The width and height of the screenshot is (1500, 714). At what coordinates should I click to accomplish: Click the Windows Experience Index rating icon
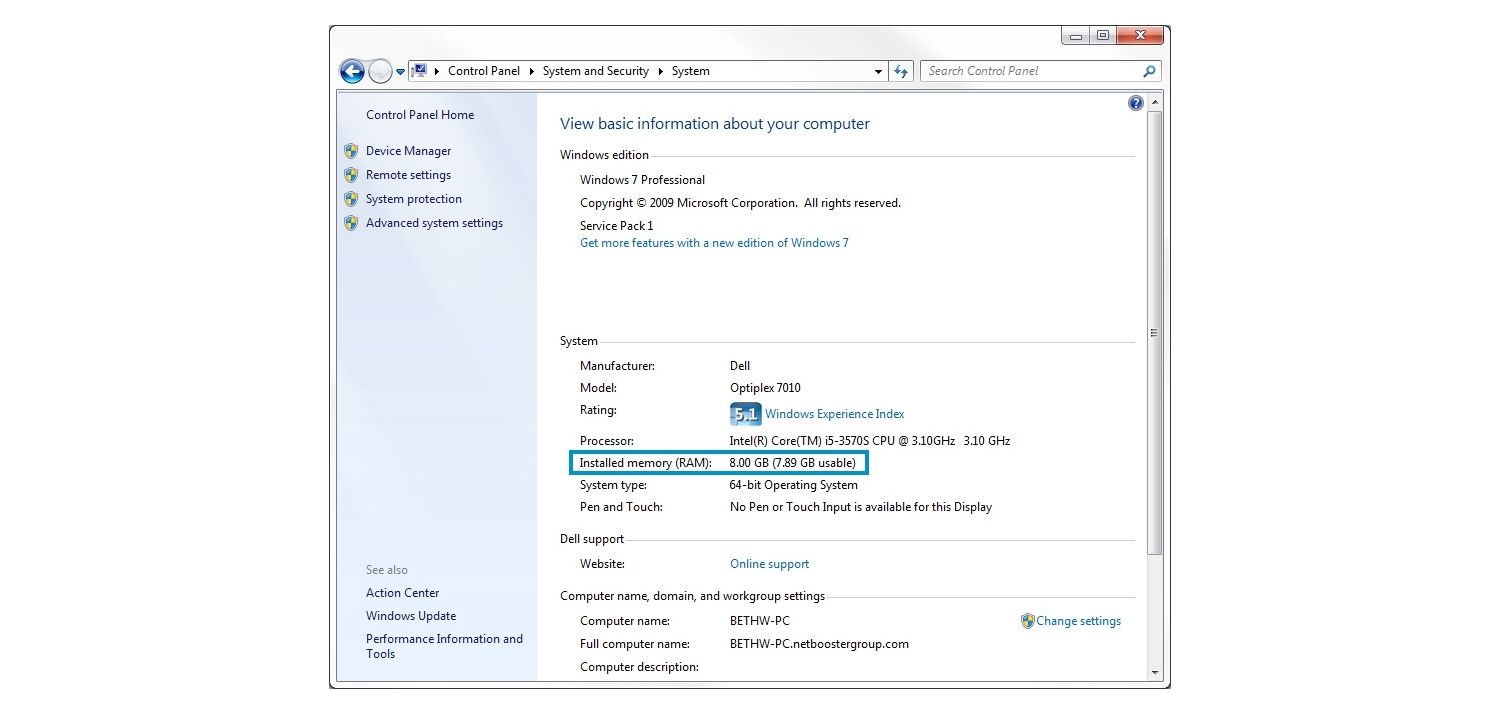745,413
